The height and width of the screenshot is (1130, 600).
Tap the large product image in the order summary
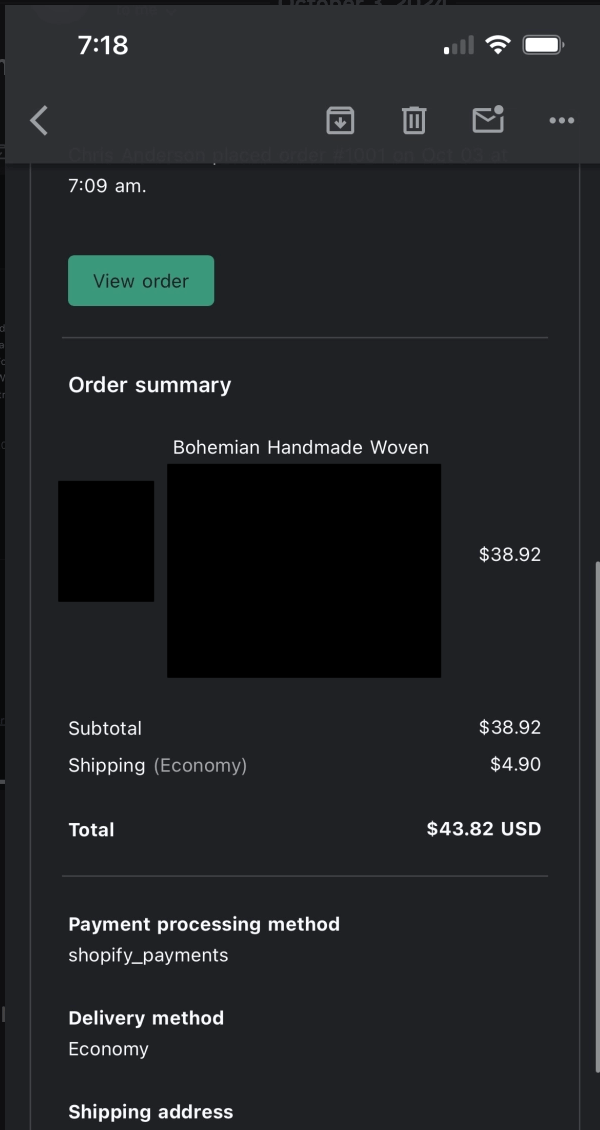304,570
